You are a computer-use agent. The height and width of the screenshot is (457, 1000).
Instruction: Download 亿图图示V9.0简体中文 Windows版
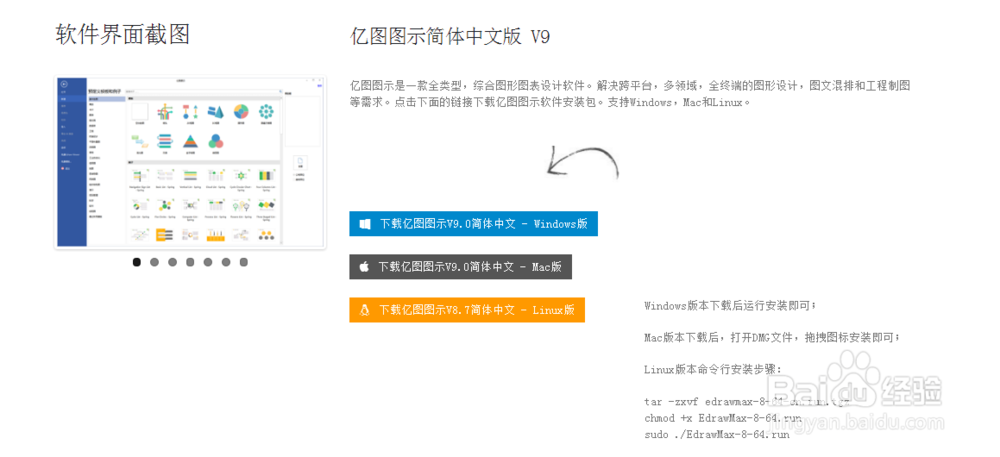click(x=473, y=224)
